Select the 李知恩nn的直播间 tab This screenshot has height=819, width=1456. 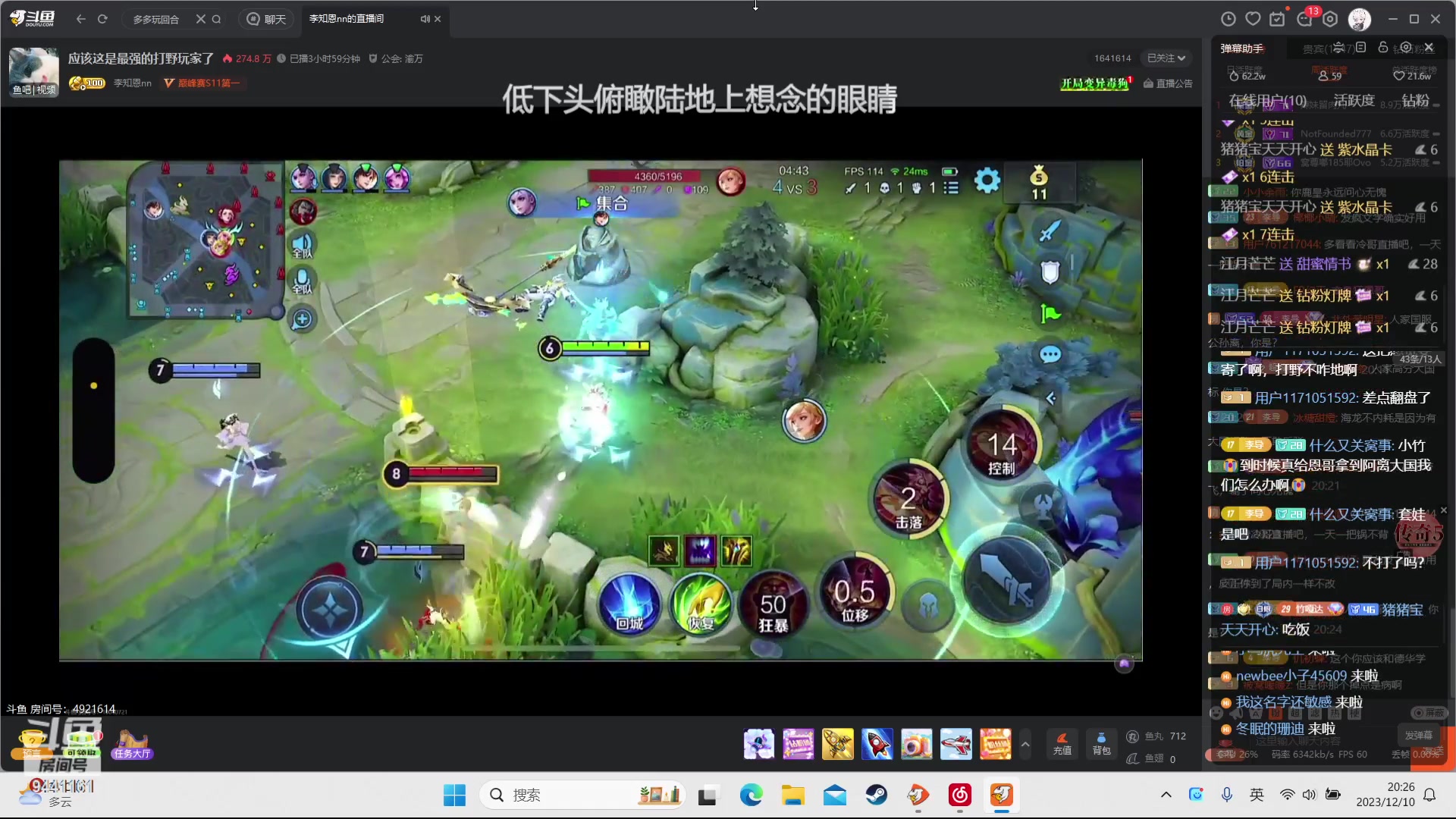point(347,19)
